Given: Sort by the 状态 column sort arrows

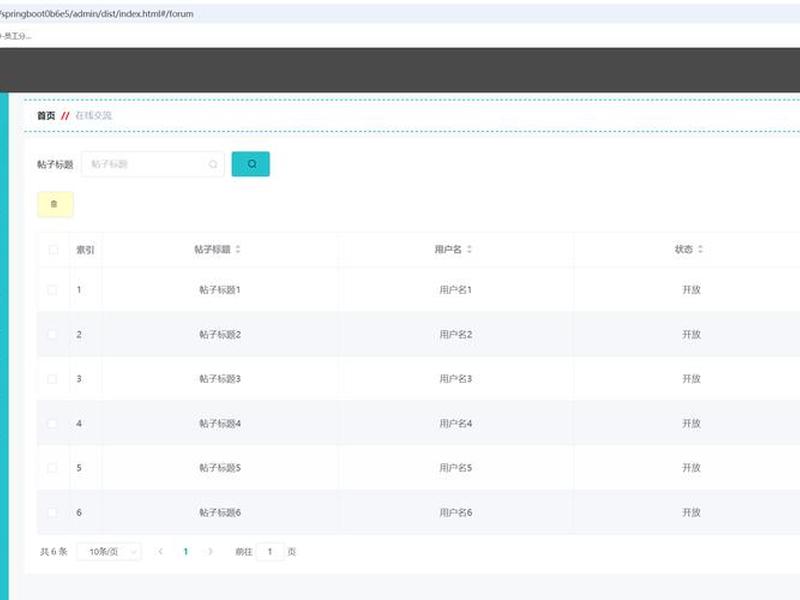Looking at the screenshot, I should point(701,249).
